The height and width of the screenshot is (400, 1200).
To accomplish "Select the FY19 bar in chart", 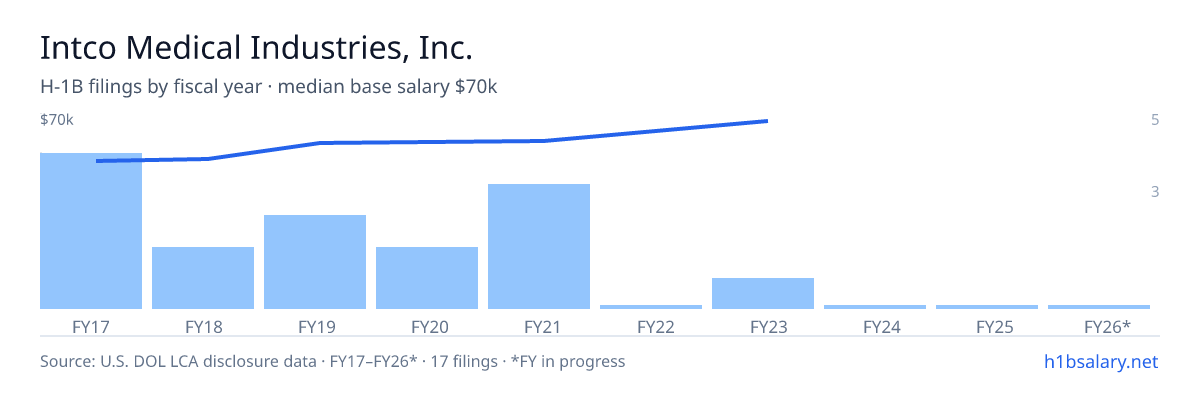I will [315, 262].
